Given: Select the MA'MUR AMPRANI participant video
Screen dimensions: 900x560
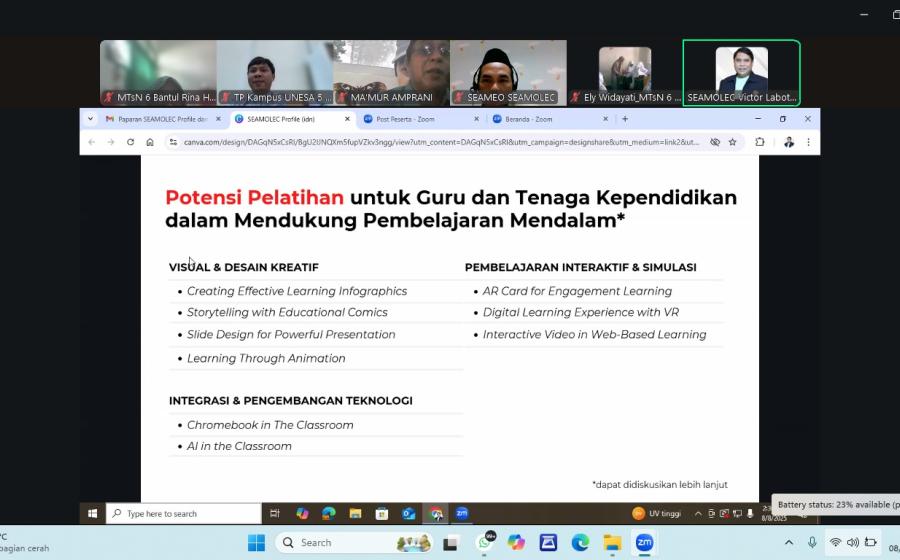Looking at the screenshot, I should tap(391, 73).
